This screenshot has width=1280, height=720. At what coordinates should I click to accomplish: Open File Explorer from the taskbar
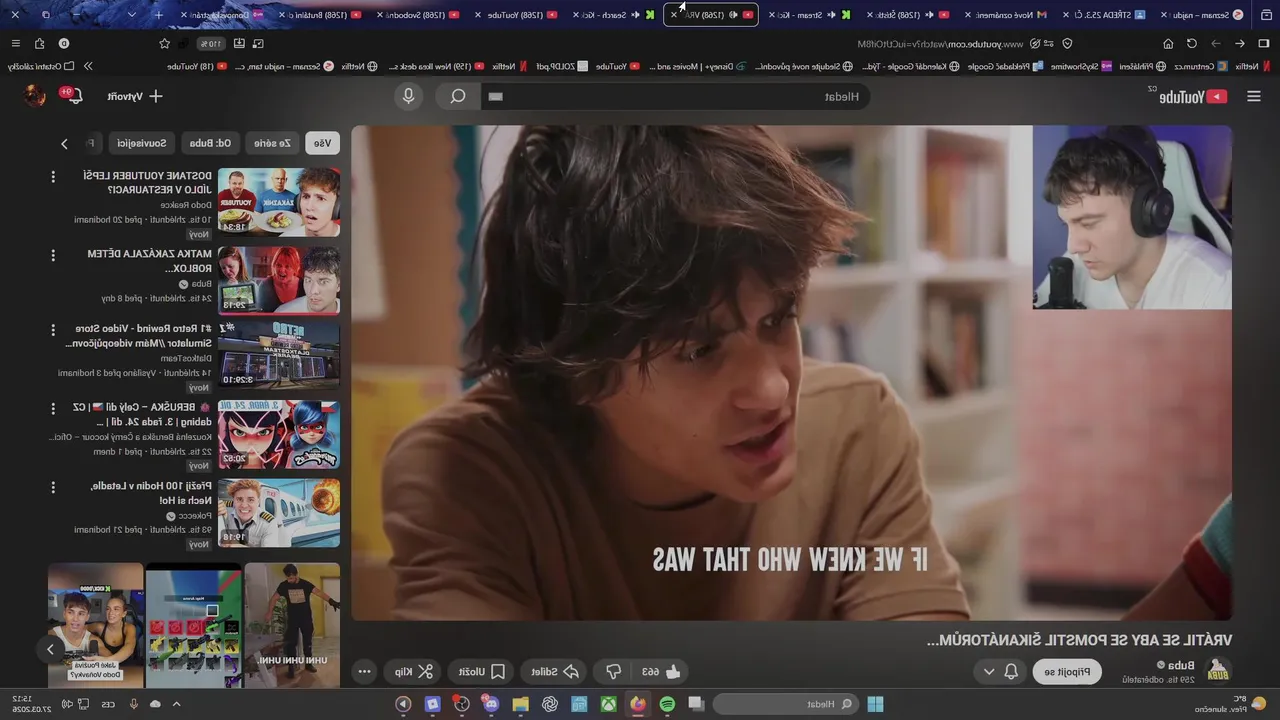520,704
